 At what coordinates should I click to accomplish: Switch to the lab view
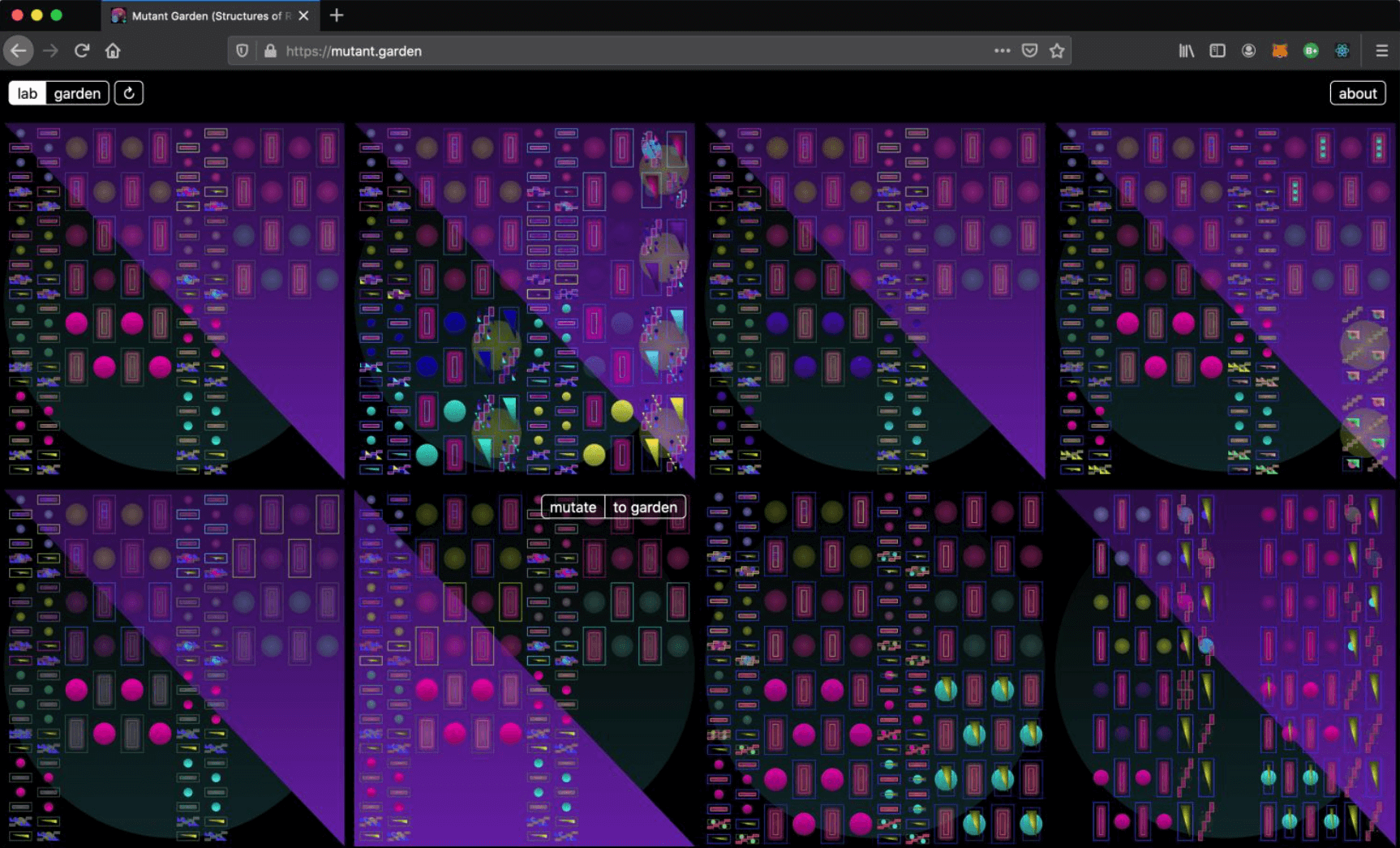(28, 93)
